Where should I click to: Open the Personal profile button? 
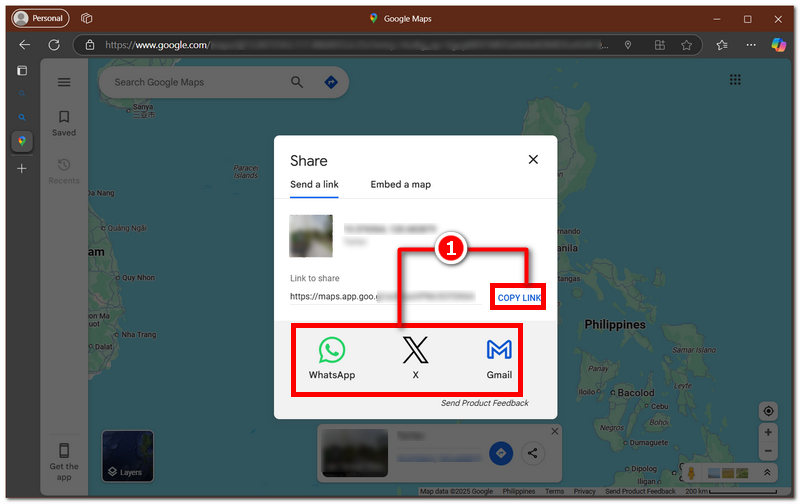pos(40,18)
